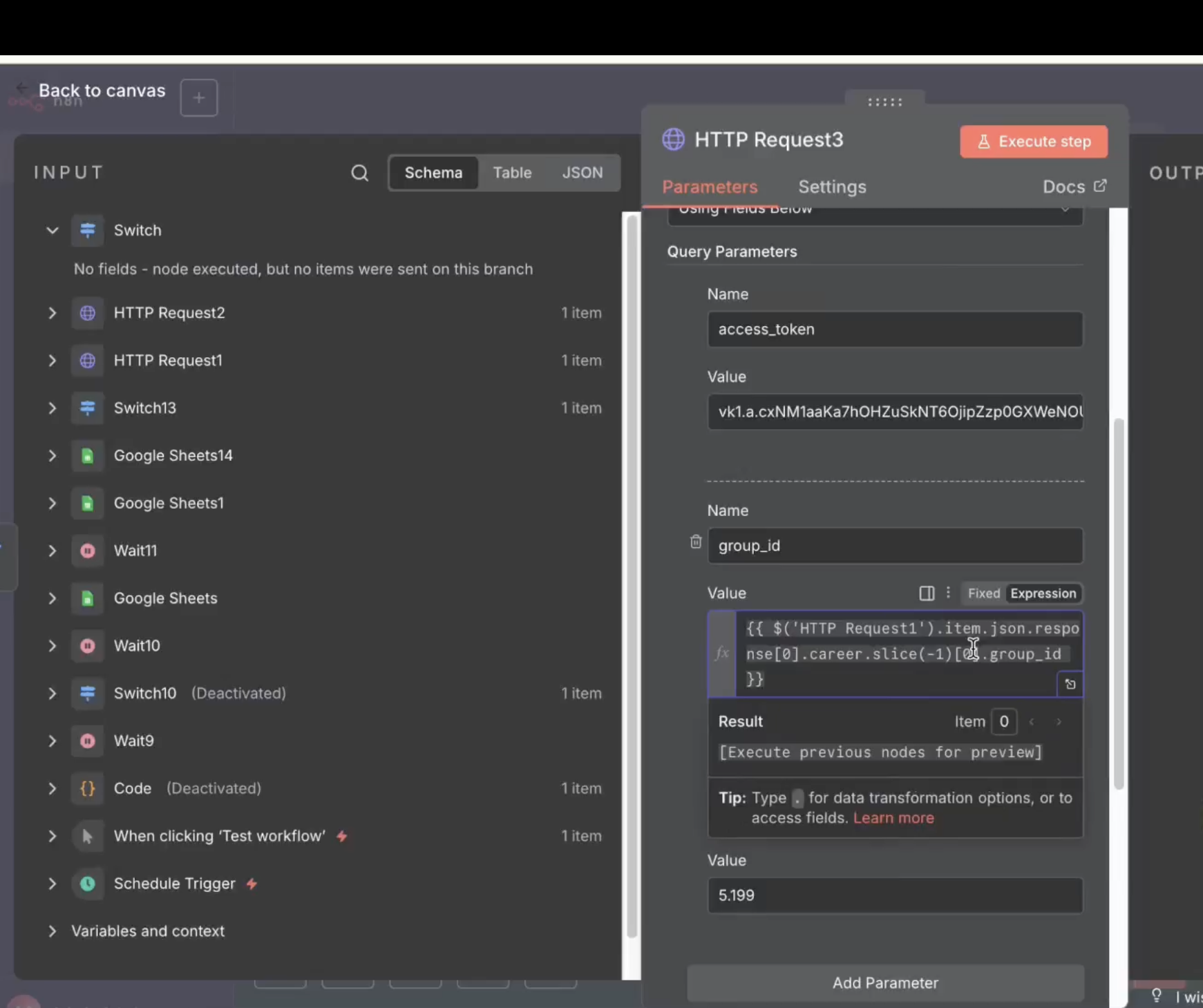The height and width of the screenshot is (1008, 1203).
Task: Expand the Switch10 deactivated node
Action: click(x=53, y=693)
